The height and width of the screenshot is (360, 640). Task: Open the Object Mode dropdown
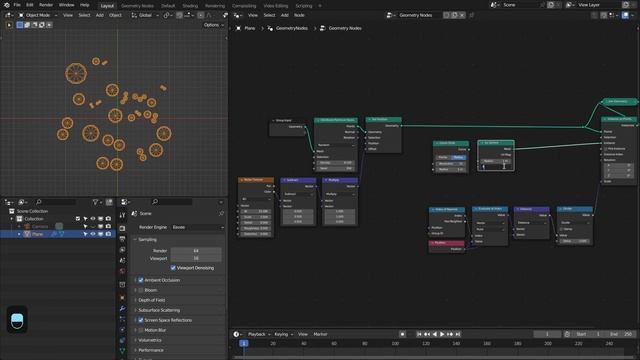click(38, 15)
